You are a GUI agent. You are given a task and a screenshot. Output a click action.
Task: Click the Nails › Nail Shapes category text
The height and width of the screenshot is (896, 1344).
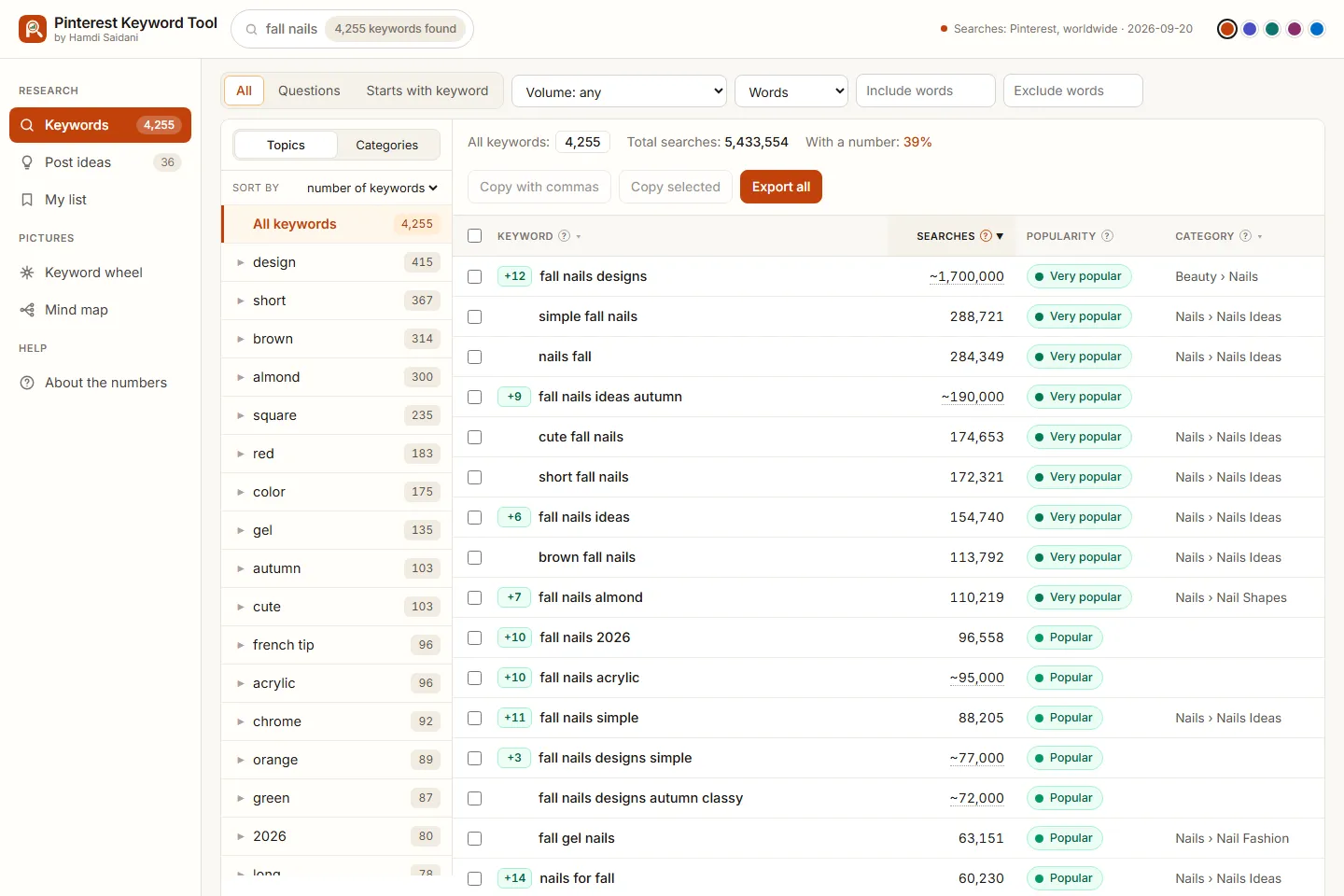pos(1231,597)
